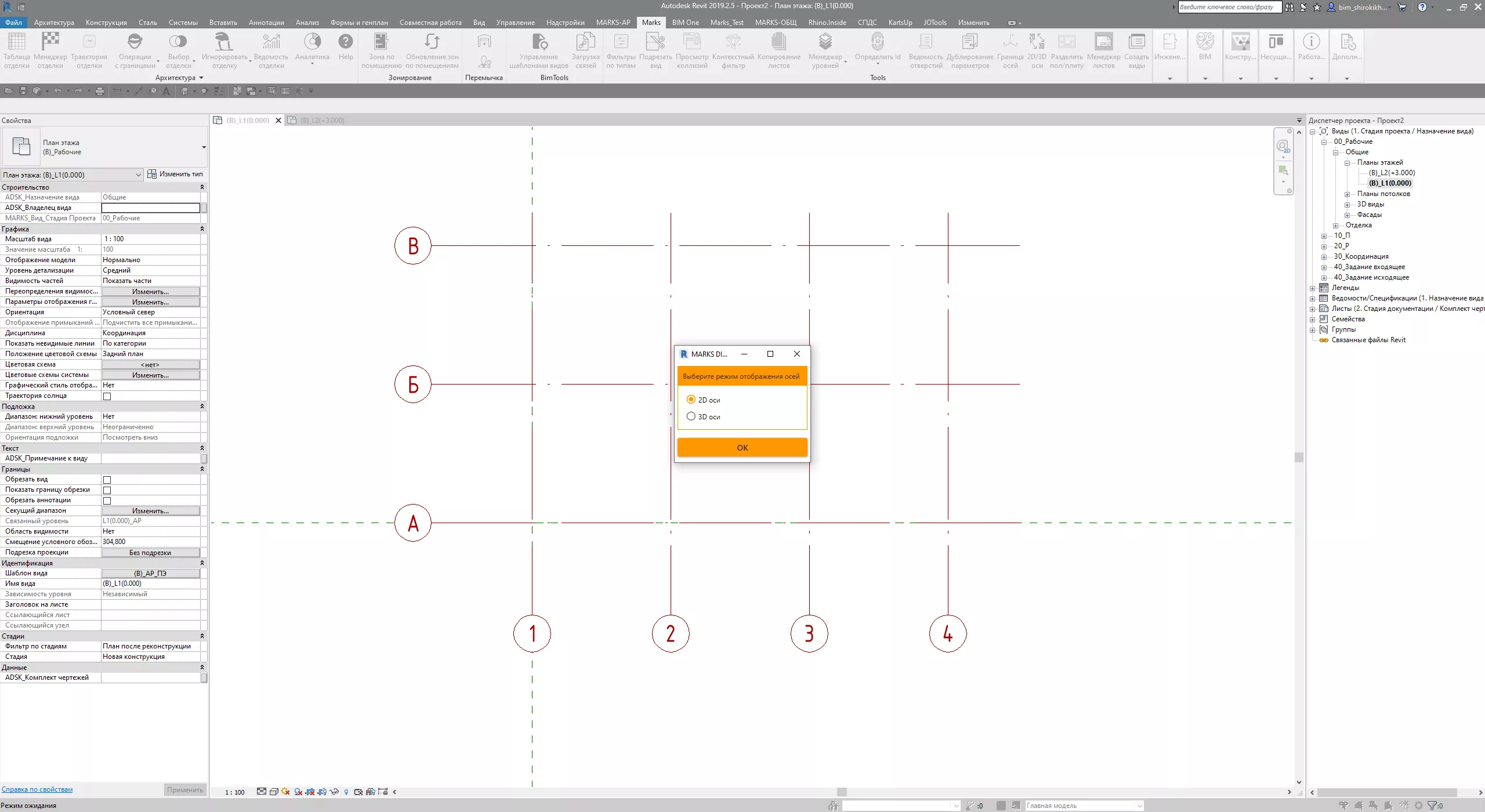Open the Справка по свойствам link
Viewport: 1485px width, 812px height.
[x=37, y=789]
